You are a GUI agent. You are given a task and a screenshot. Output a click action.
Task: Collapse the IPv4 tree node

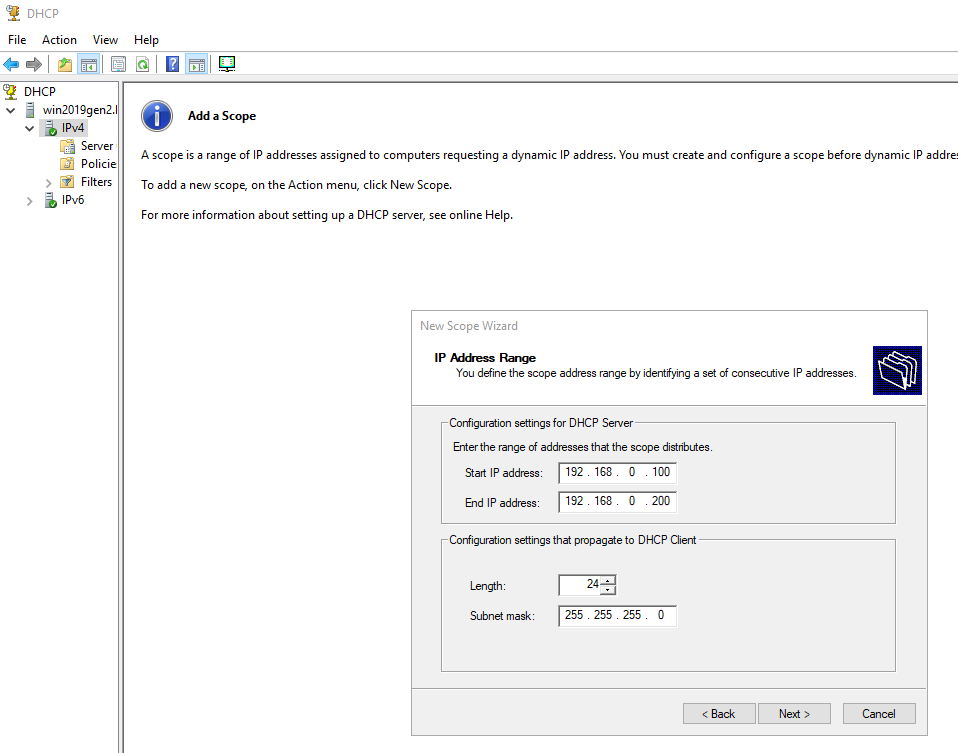click(29, 128)
